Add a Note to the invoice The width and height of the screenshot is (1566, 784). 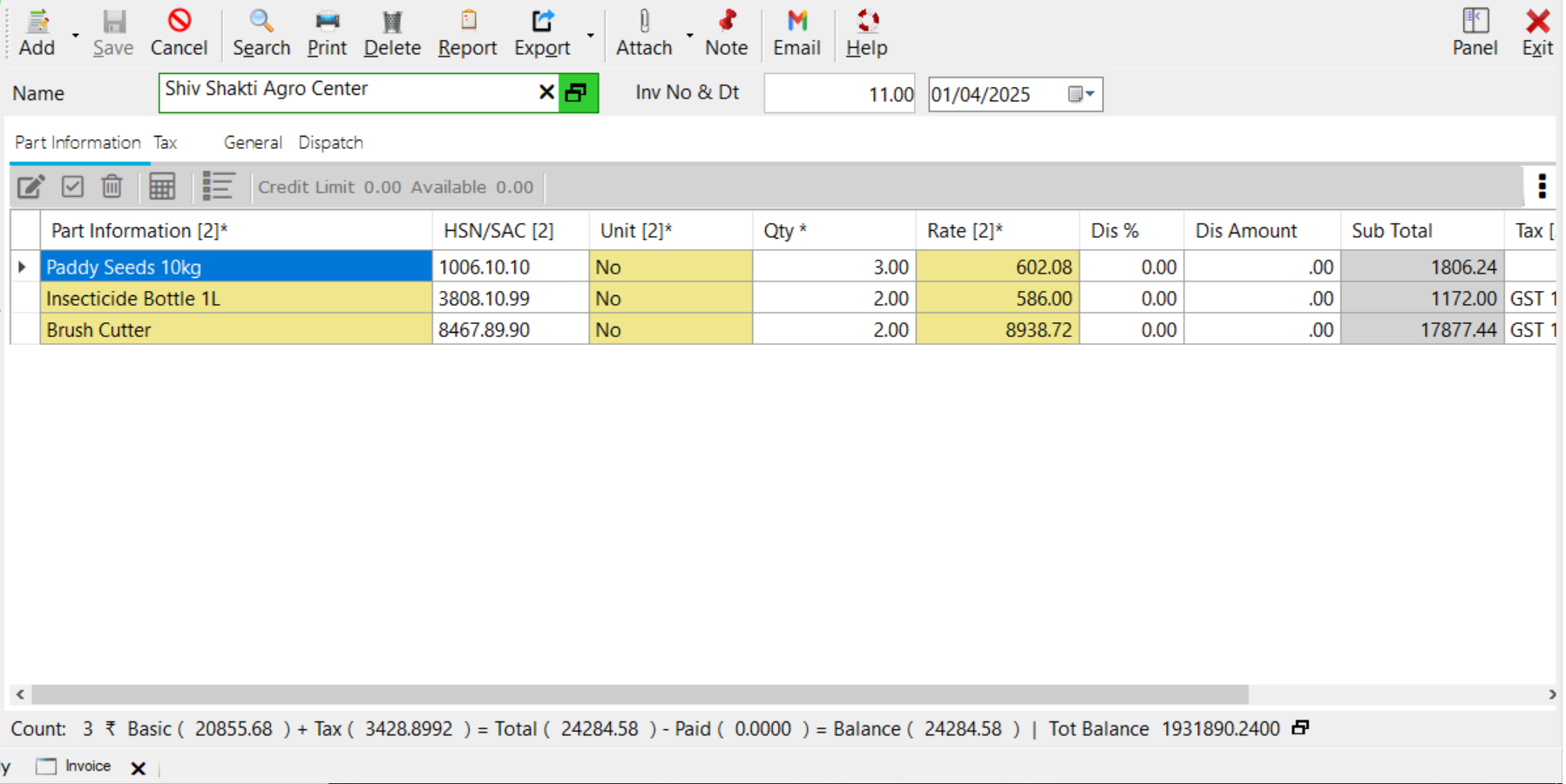click(726, 32)
